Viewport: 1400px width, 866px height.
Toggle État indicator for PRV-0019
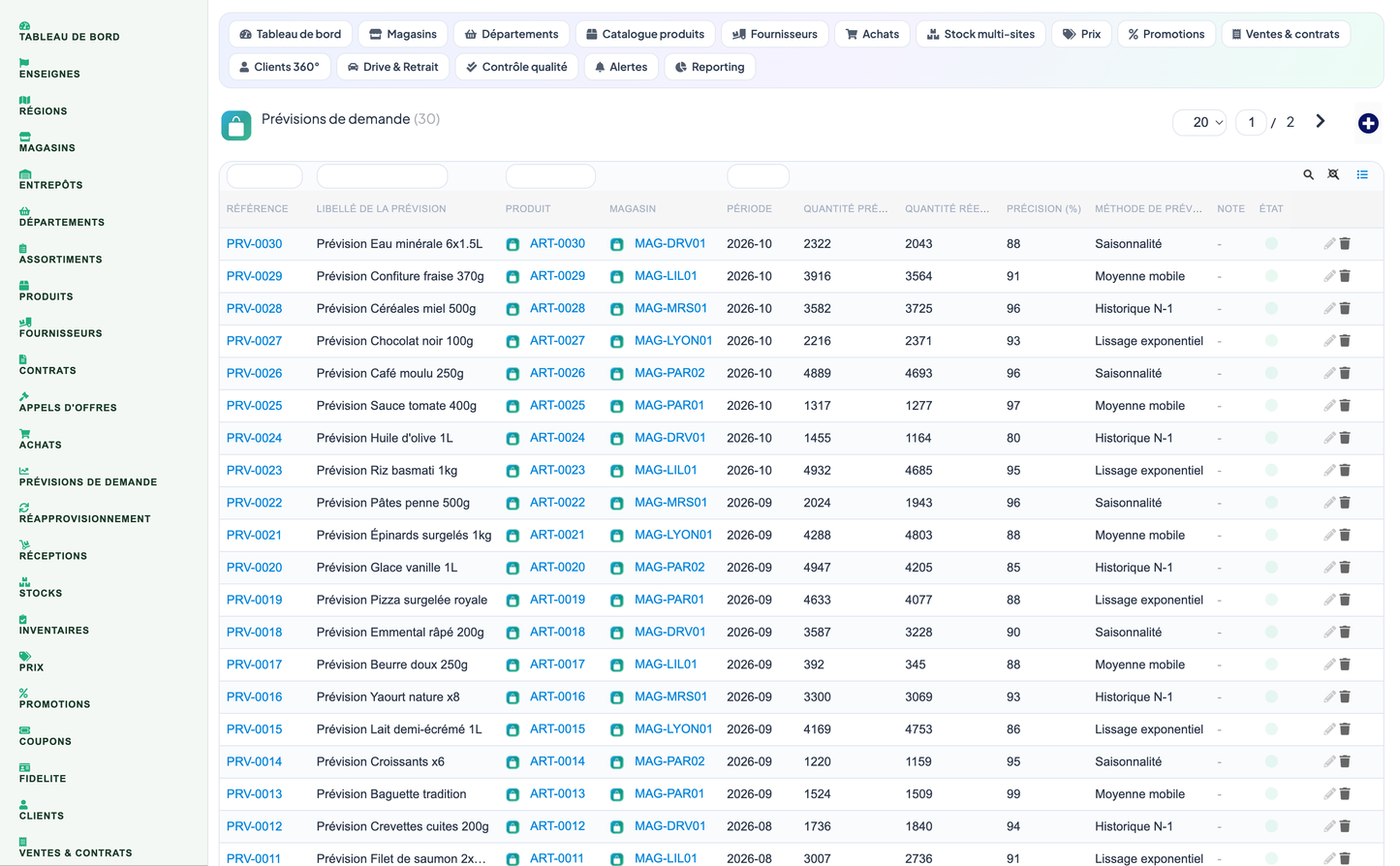[x=1271, y=600]
